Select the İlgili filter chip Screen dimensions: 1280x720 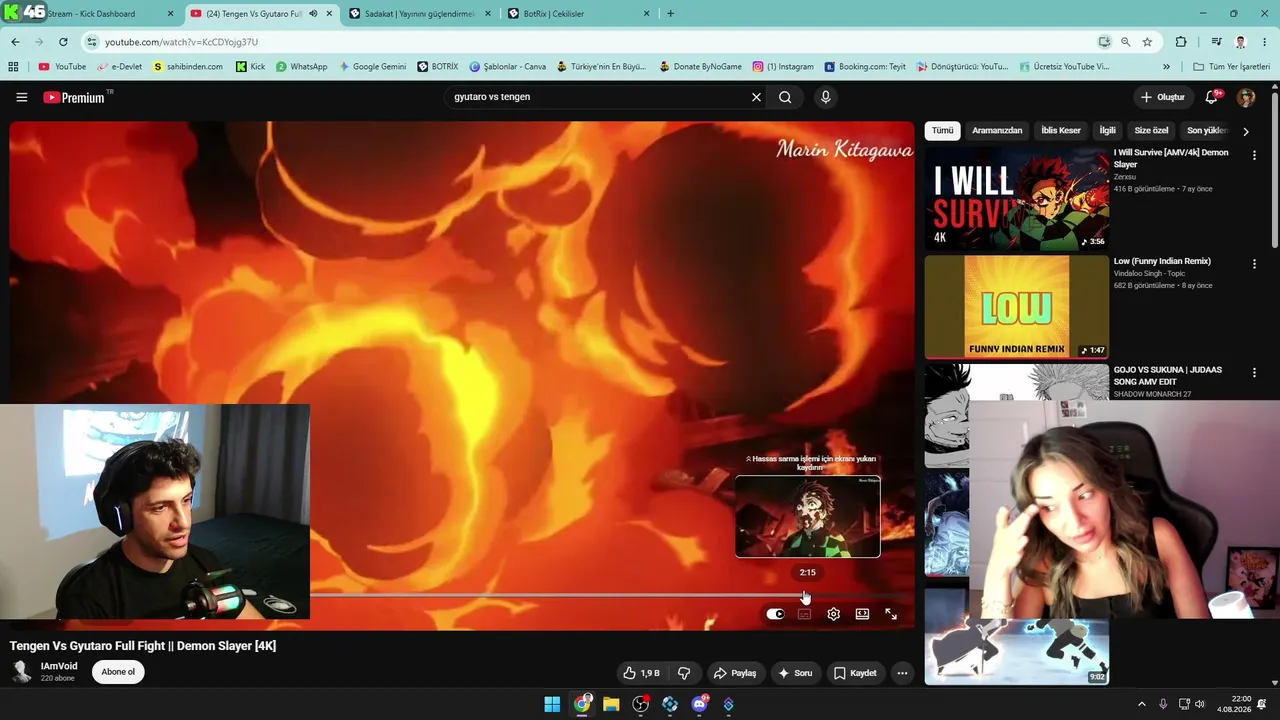pyautogui.click(x=1107, y=131)
